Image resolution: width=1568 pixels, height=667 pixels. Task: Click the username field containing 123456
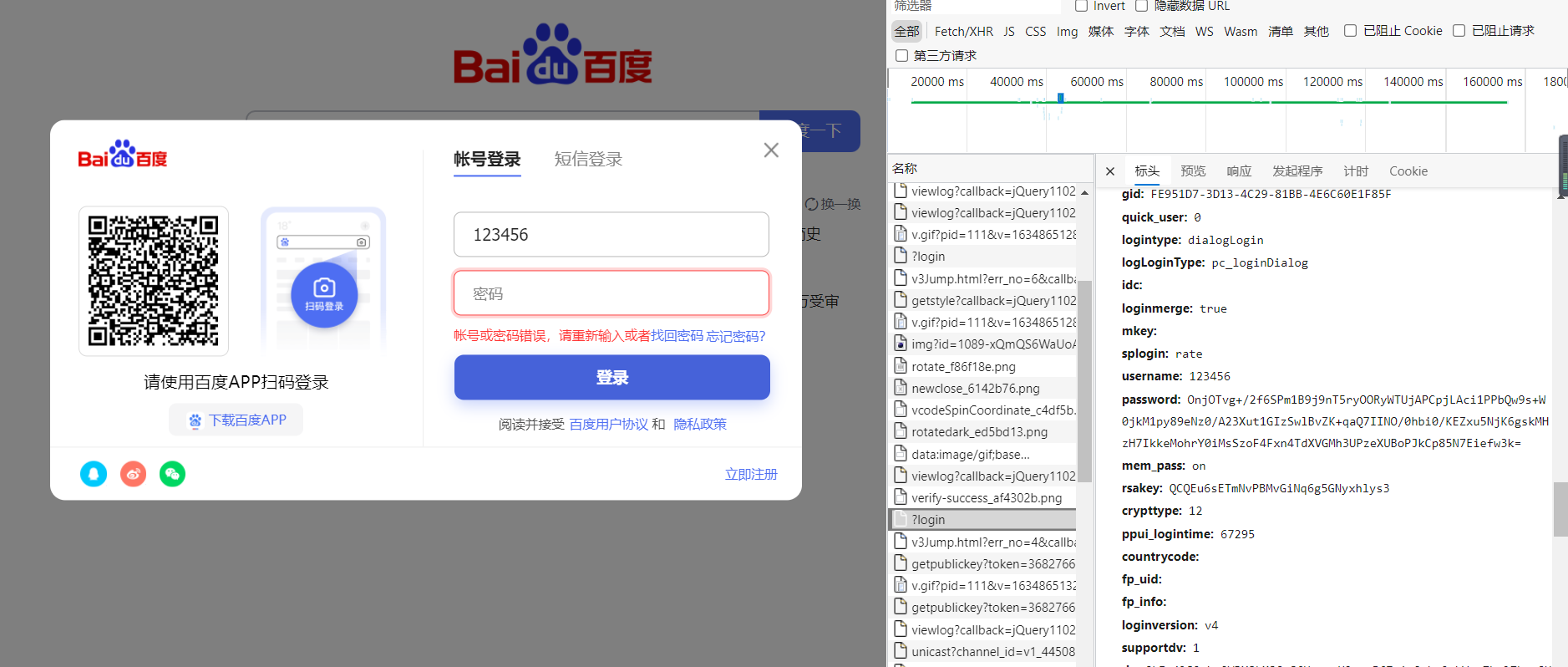click(611, 234)
